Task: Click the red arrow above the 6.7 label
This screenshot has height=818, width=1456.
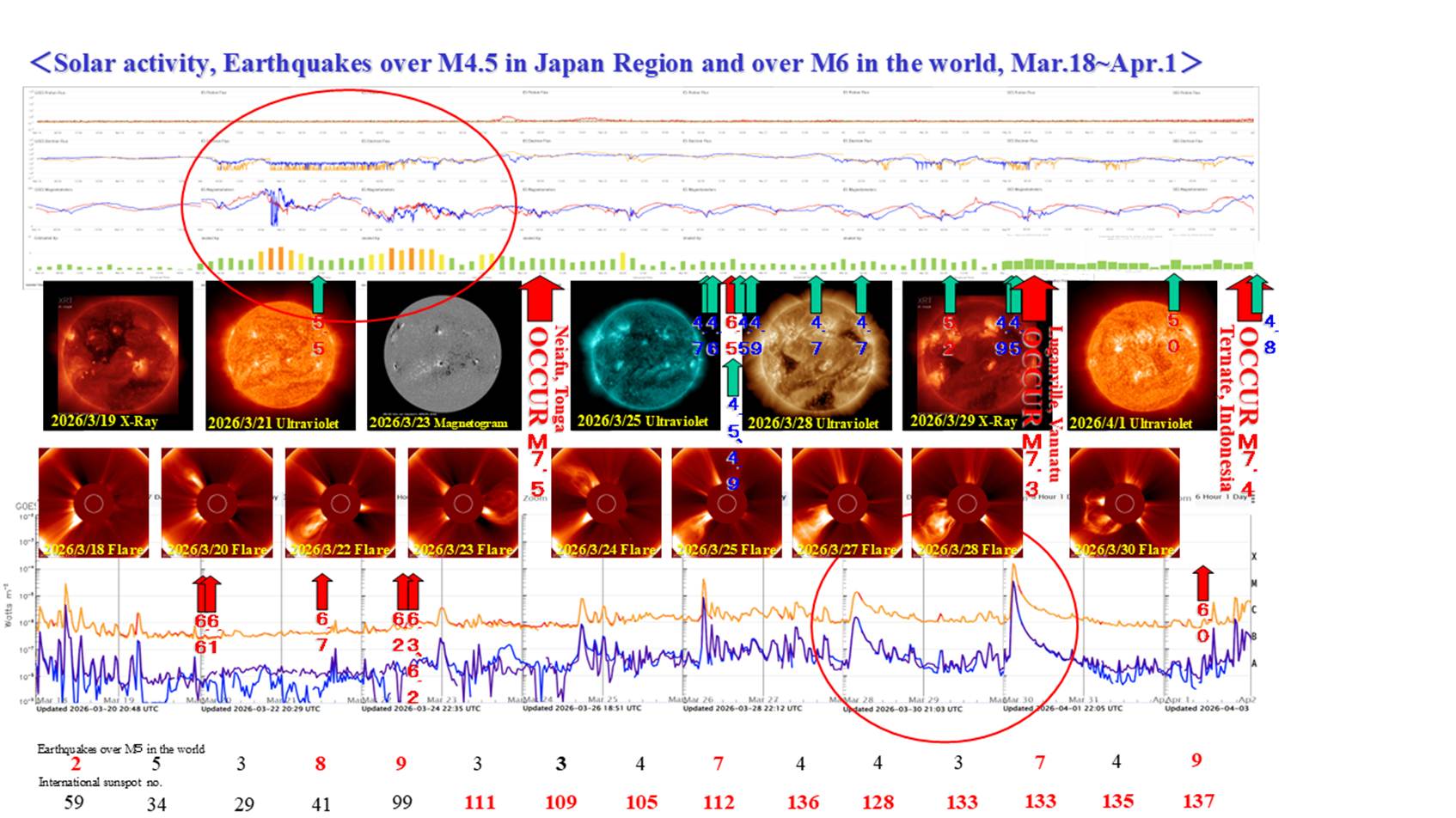Action: click(322, 592)
